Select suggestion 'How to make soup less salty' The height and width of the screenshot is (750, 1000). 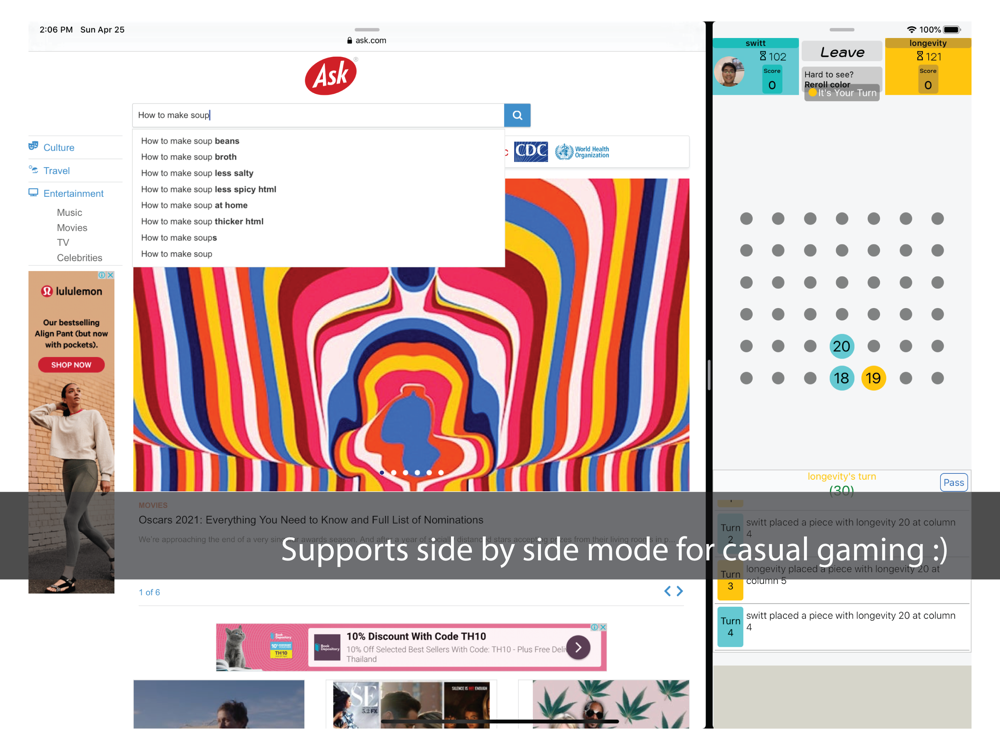pos(197,173)
